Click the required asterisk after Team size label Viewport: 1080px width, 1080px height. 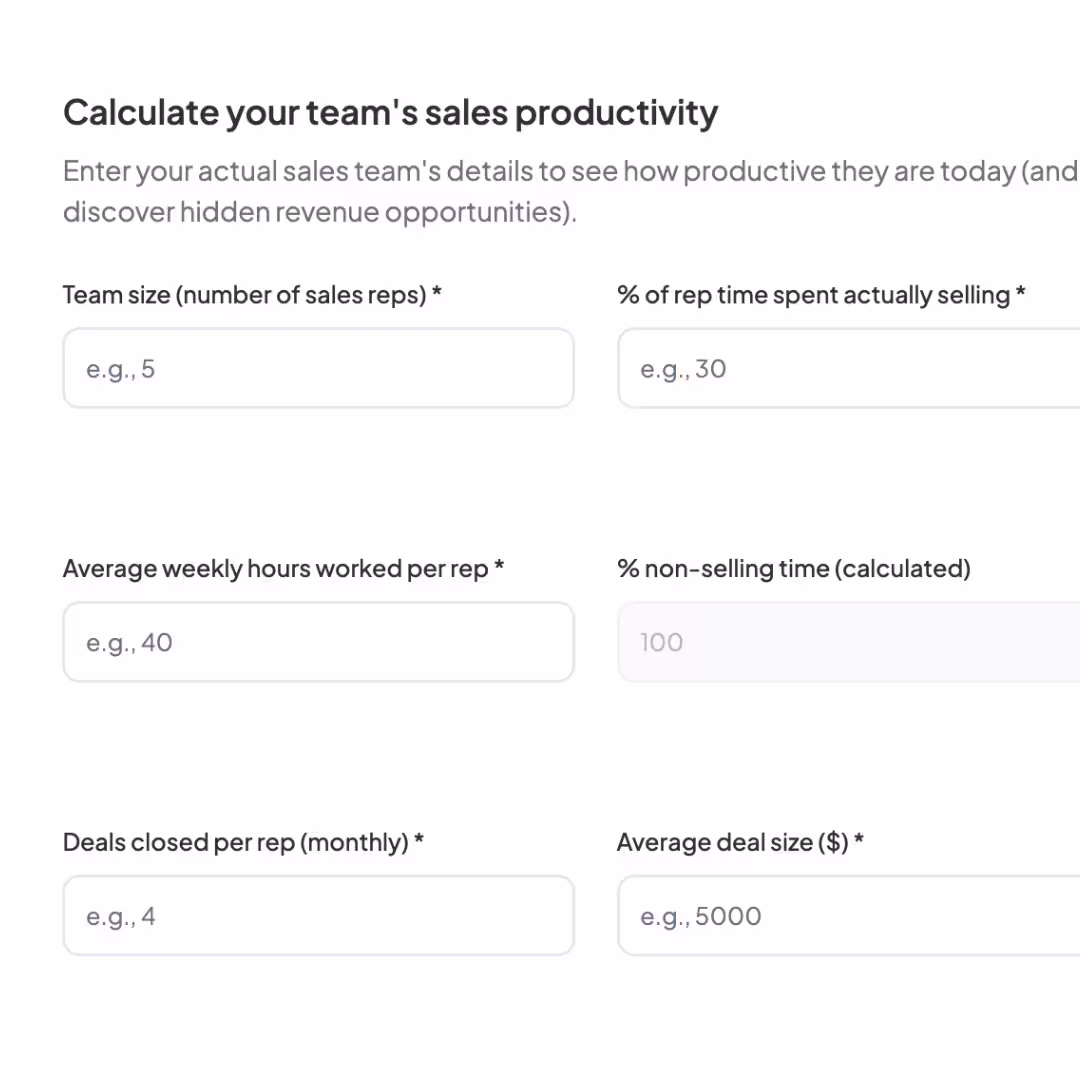[437, 293]
